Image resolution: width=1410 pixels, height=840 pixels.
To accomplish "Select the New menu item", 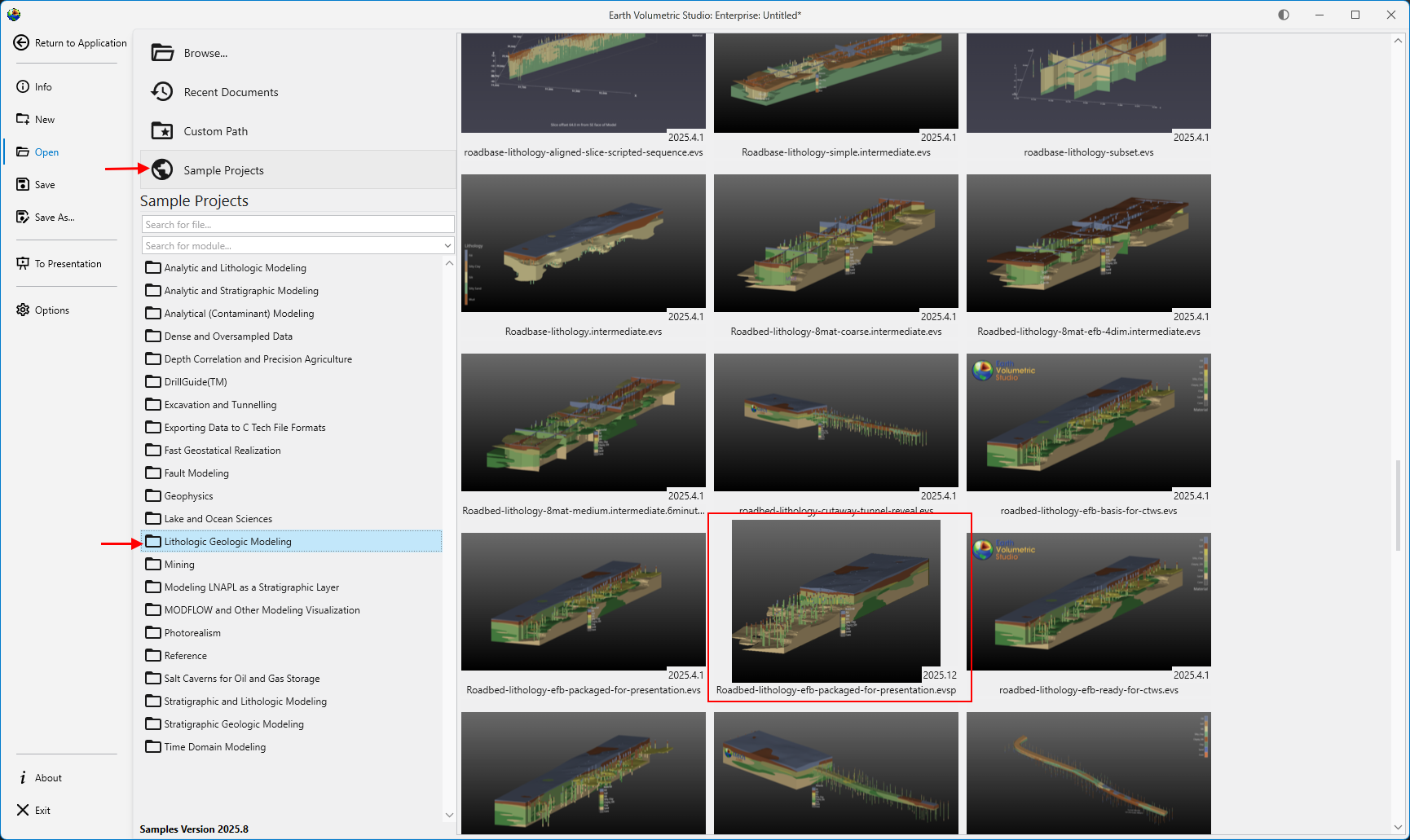I will click(x=45, y=120).
